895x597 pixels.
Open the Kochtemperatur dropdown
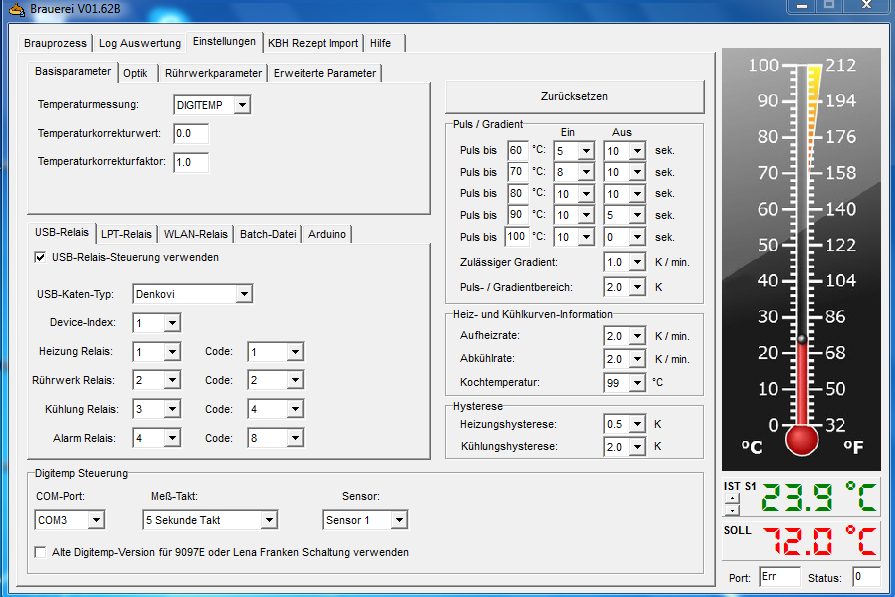tap(639, 383)
